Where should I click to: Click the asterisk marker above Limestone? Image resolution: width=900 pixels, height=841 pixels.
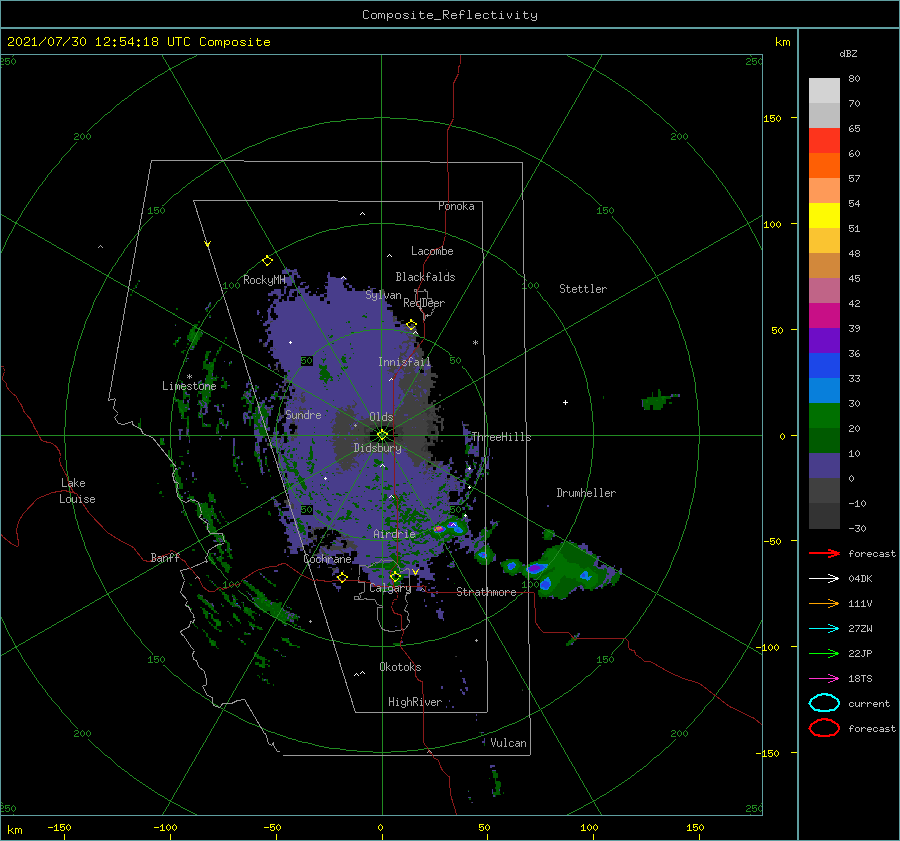pyautogui.click(x=189, y=377)
